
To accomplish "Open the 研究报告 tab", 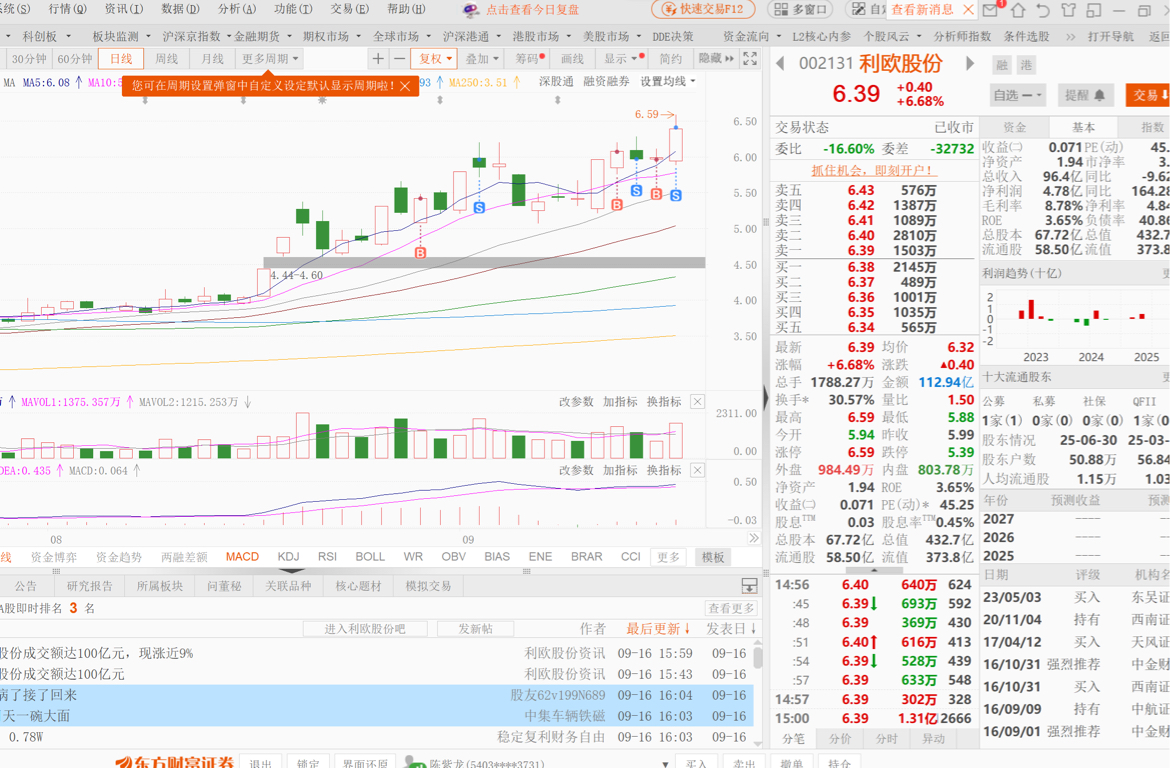I will (89, 586).
